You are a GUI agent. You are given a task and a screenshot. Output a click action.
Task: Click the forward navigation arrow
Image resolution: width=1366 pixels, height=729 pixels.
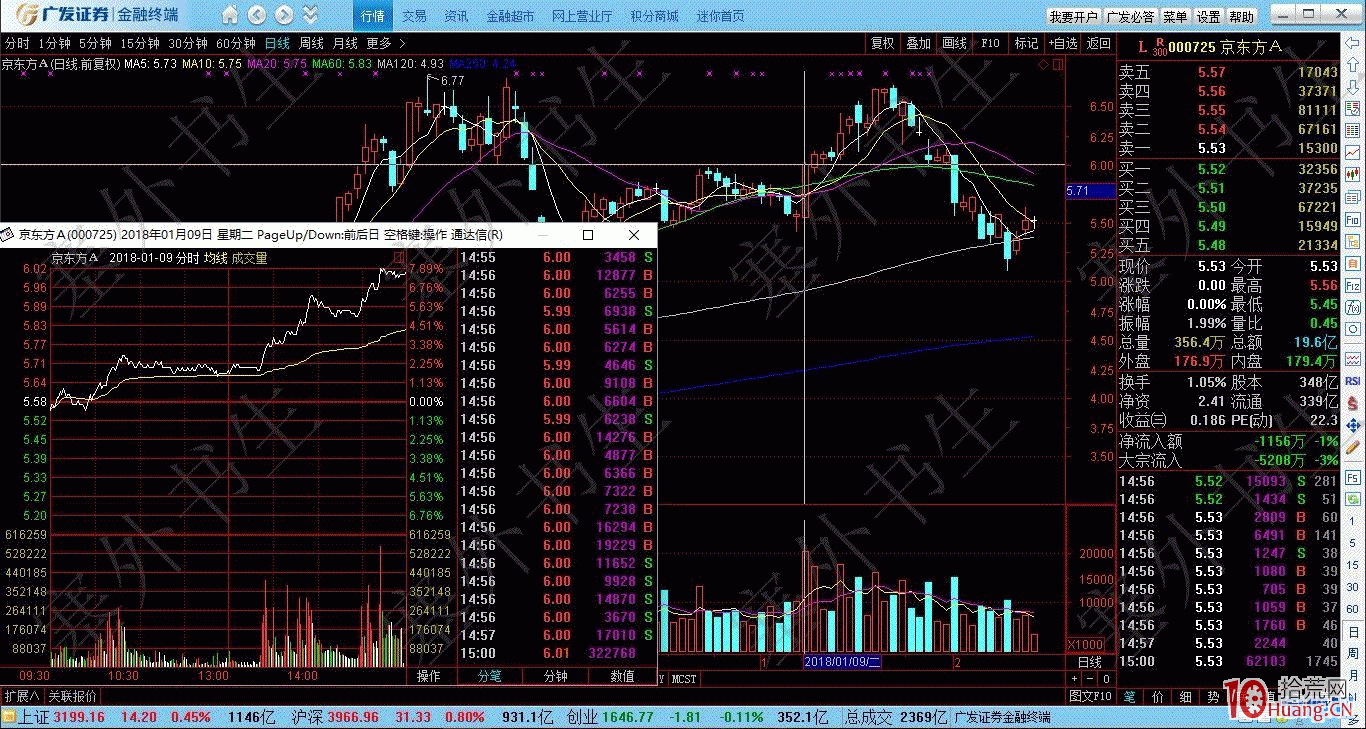(284, 15)
